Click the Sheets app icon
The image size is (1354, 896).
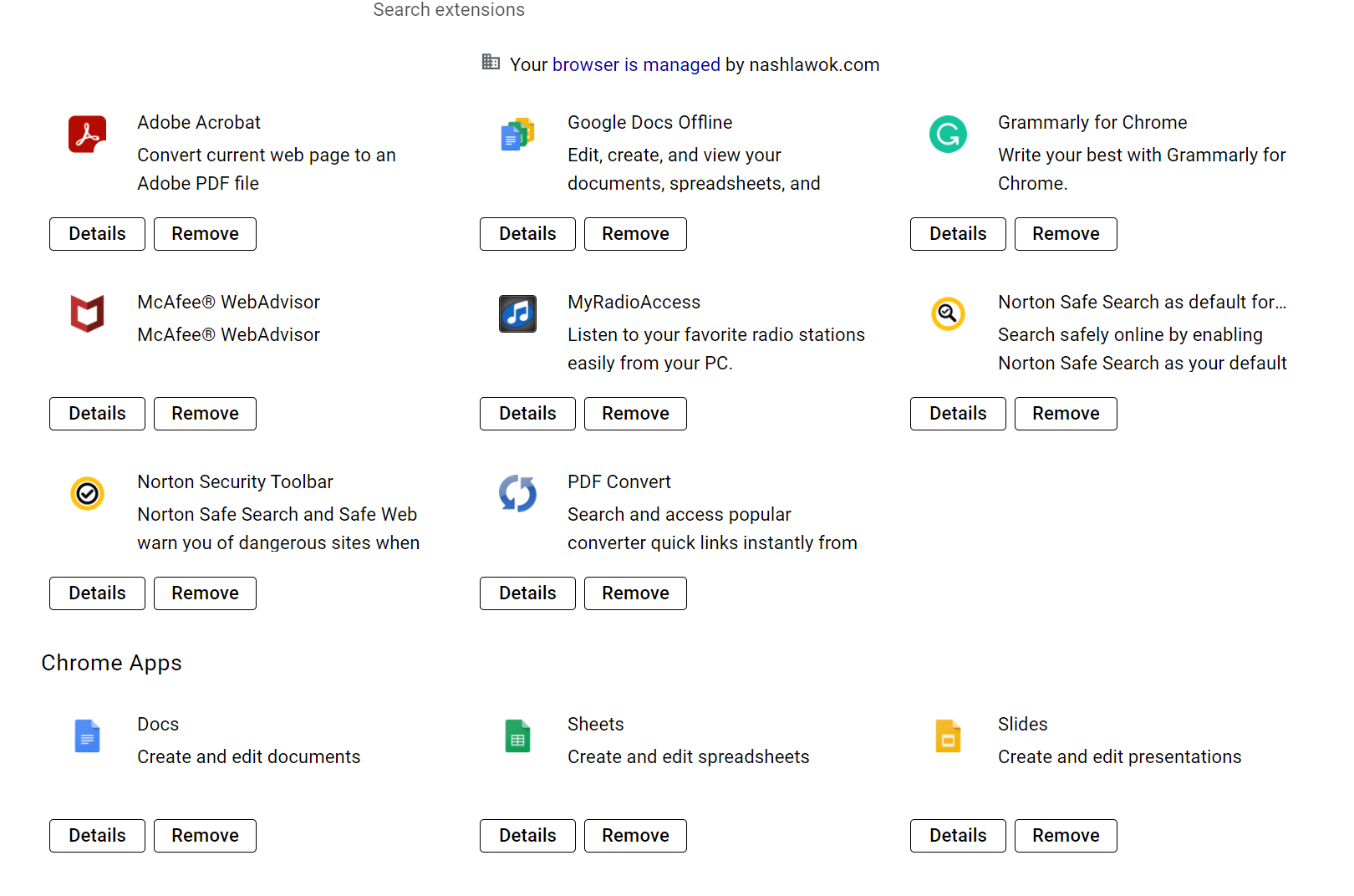[517, 736]
